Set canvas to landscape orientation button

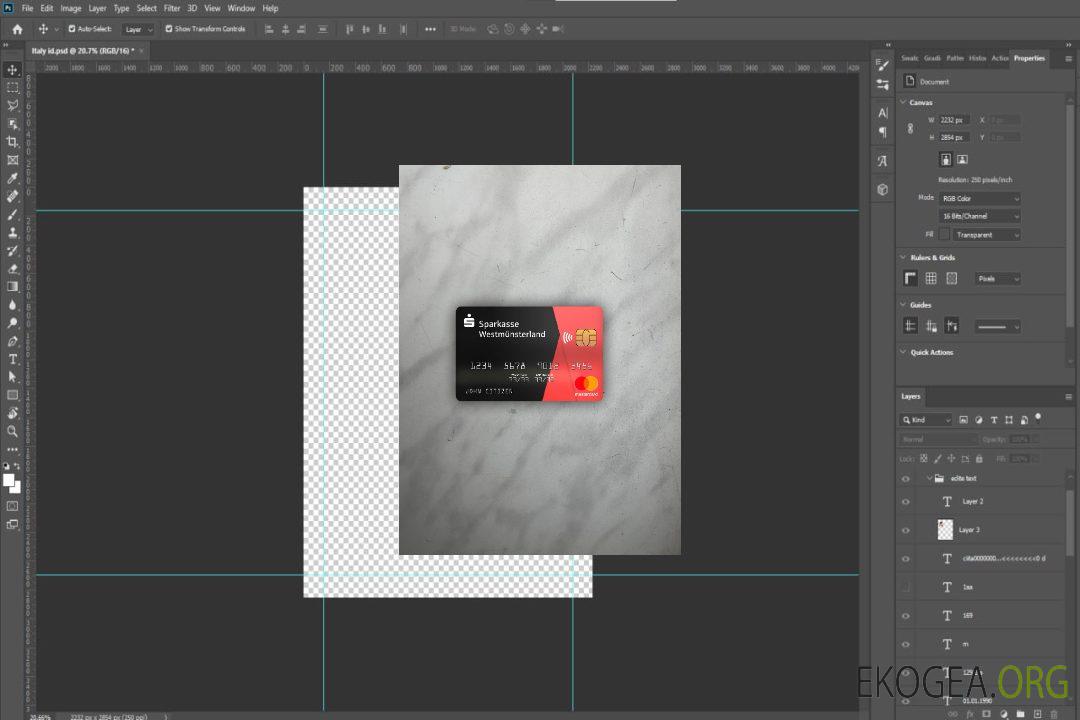pos(962,160)
